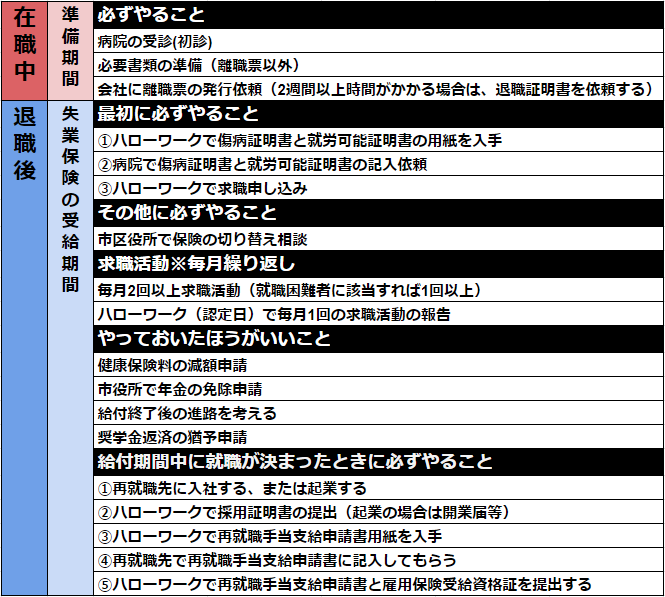Select the ③ハローワークで求職申し込み row
The height and width of the screenshot is (597, 665).
click(x=378, y=188)
